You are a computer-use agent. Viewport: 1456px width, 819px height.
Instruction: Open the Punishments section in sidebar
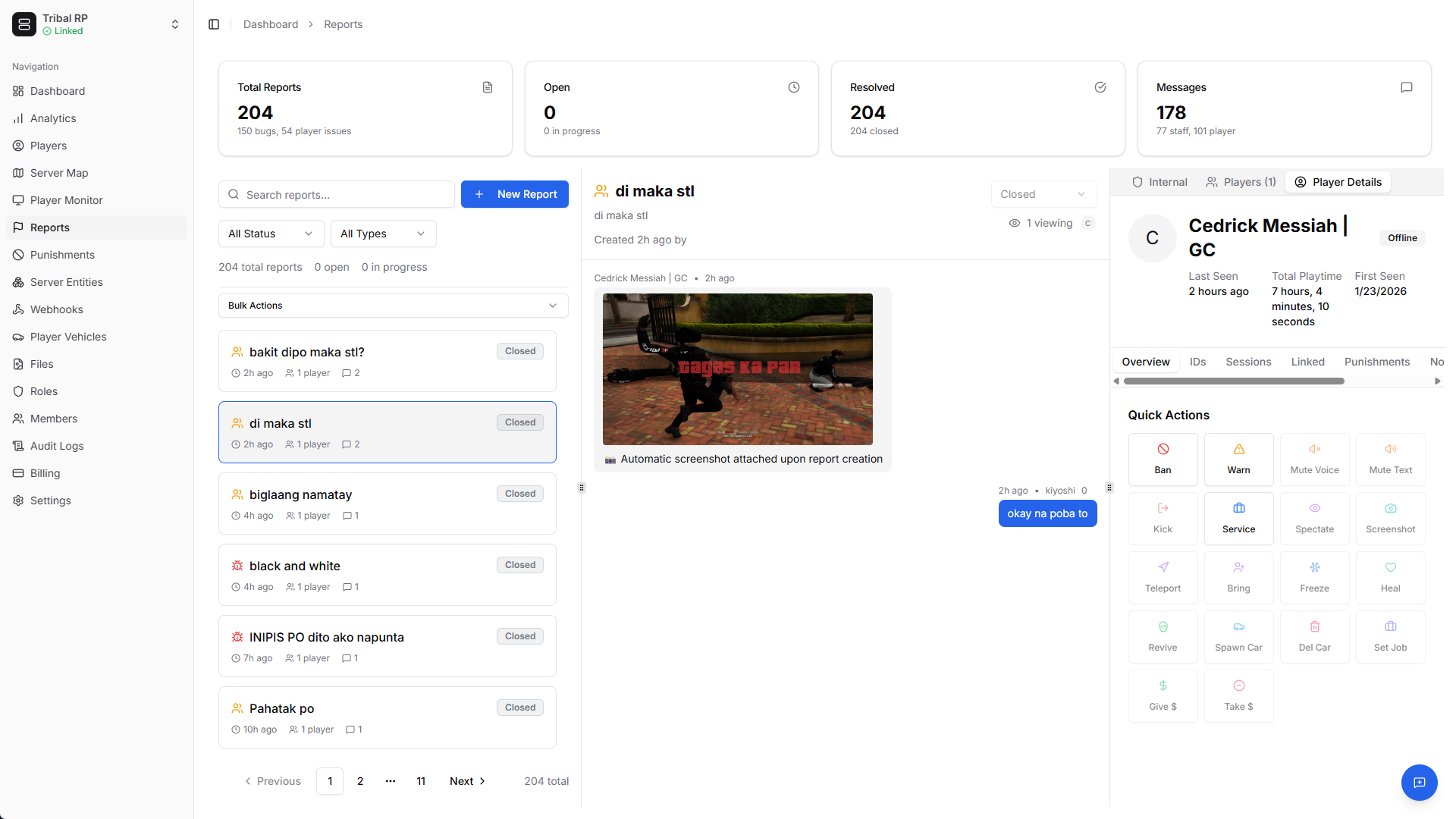pos(62,255)
